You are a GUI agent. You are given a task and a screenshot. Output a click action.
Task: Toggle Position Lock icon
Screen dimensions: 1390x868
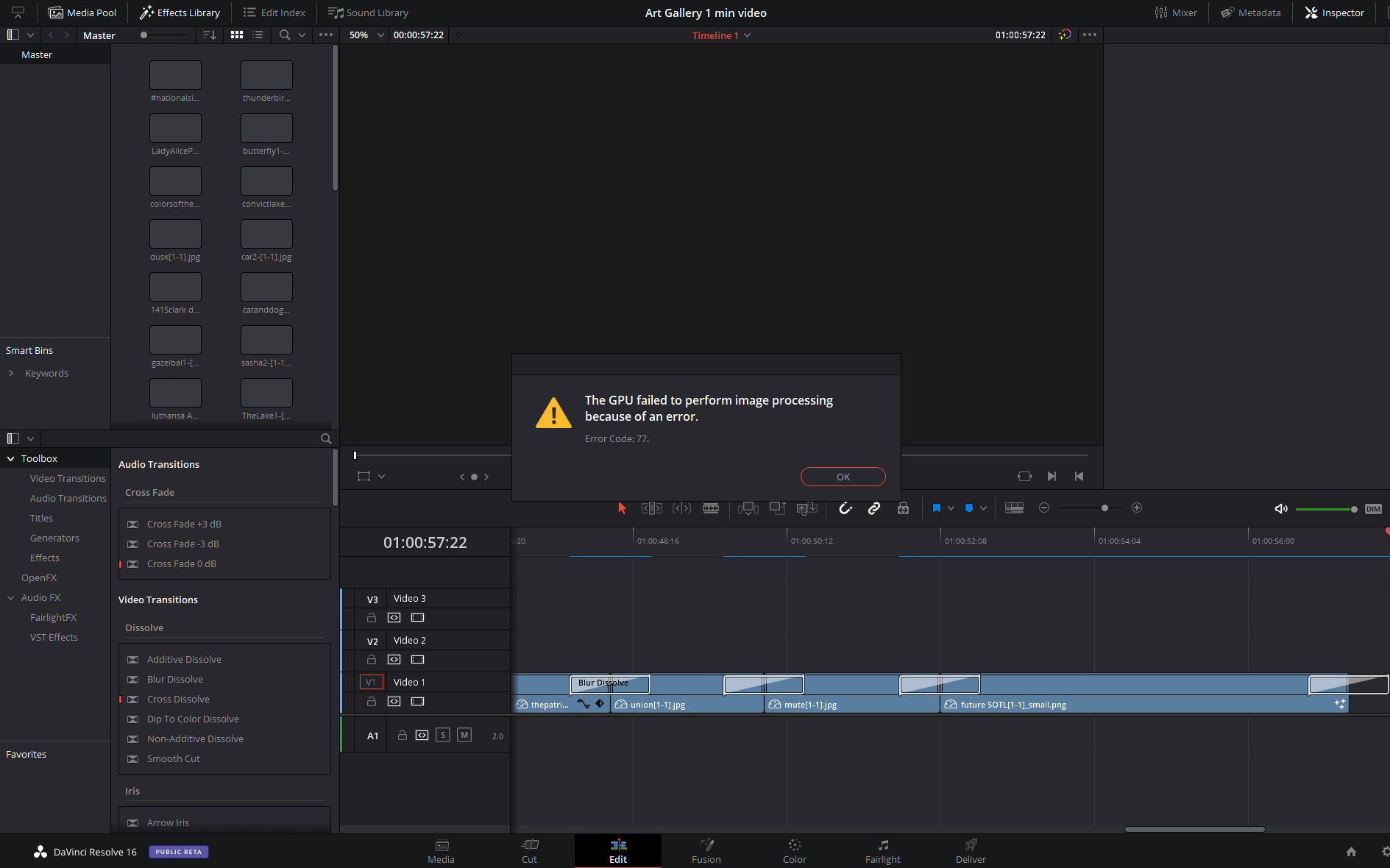point(903,508)
